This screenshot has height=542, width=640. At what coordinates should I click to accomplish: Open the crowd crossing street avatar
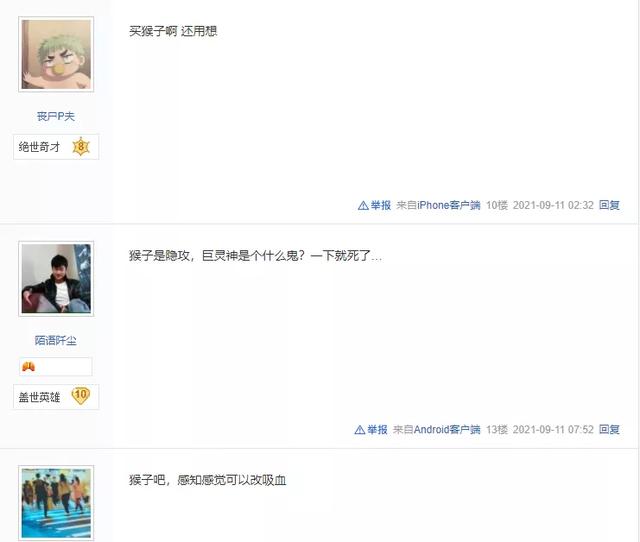[56, 503]
